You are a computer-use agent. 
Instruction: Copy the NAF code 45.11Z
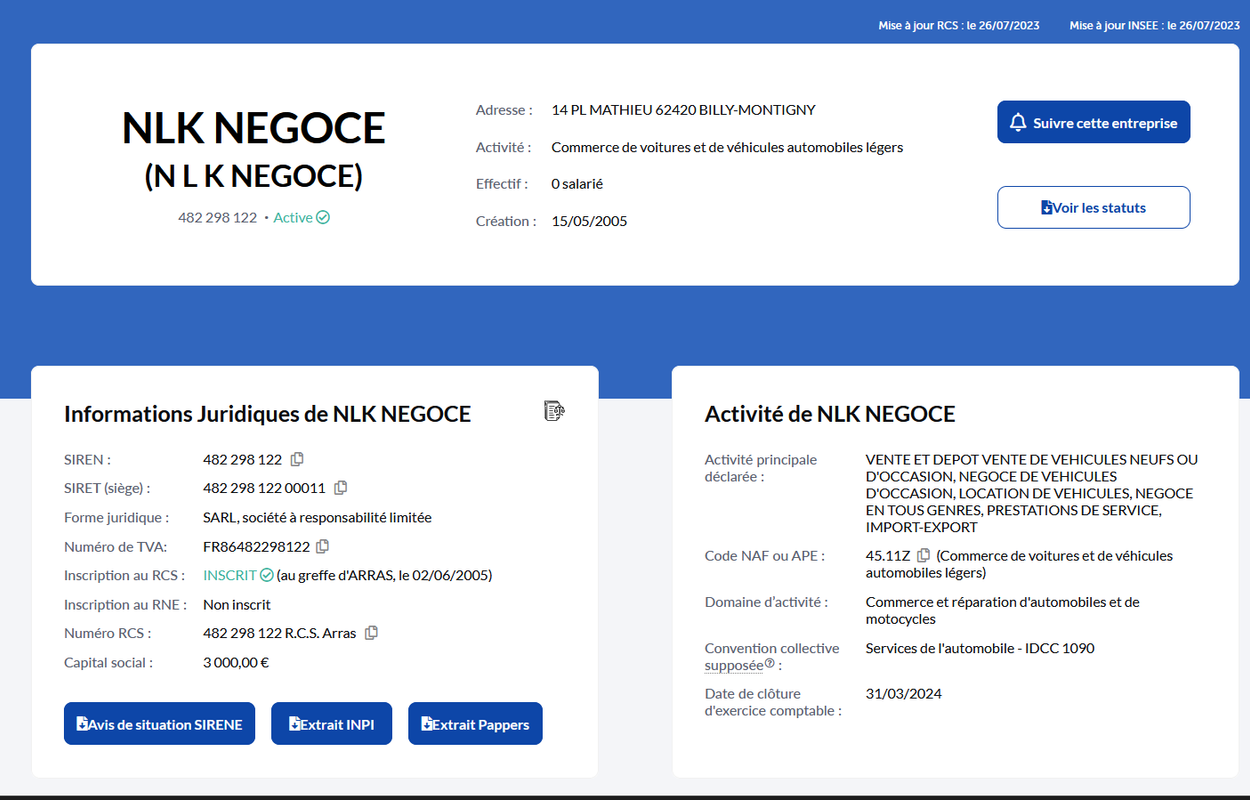pos(923,555)
